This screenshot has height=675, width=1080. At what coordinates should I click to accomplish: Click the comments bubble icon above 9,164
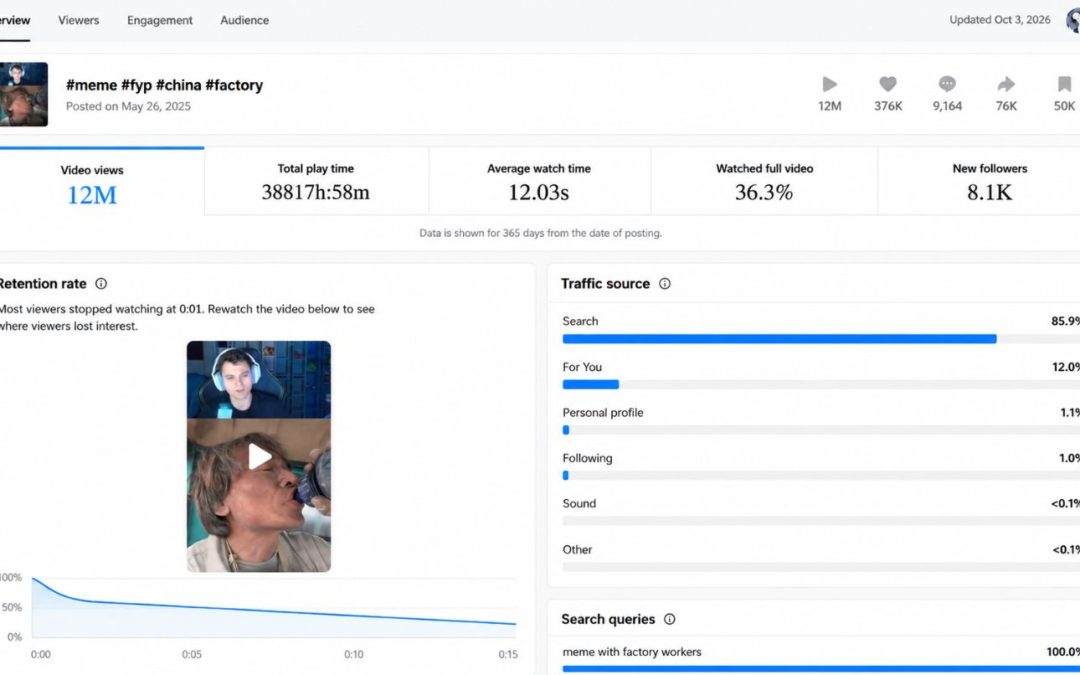click(x=947, y=84)
